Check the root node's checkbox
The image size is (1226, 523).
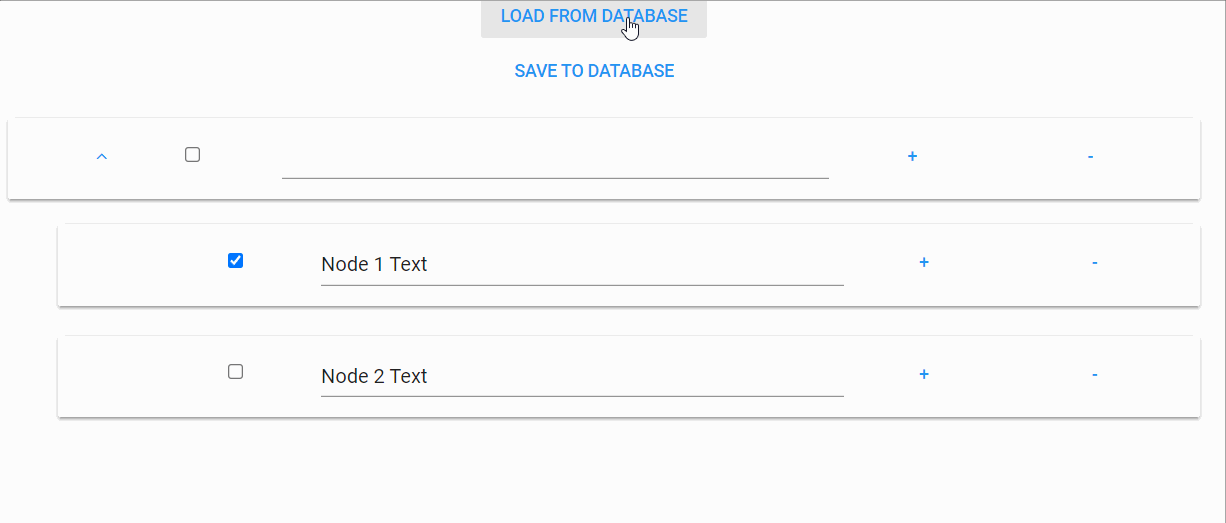click(x=193, y=155)
